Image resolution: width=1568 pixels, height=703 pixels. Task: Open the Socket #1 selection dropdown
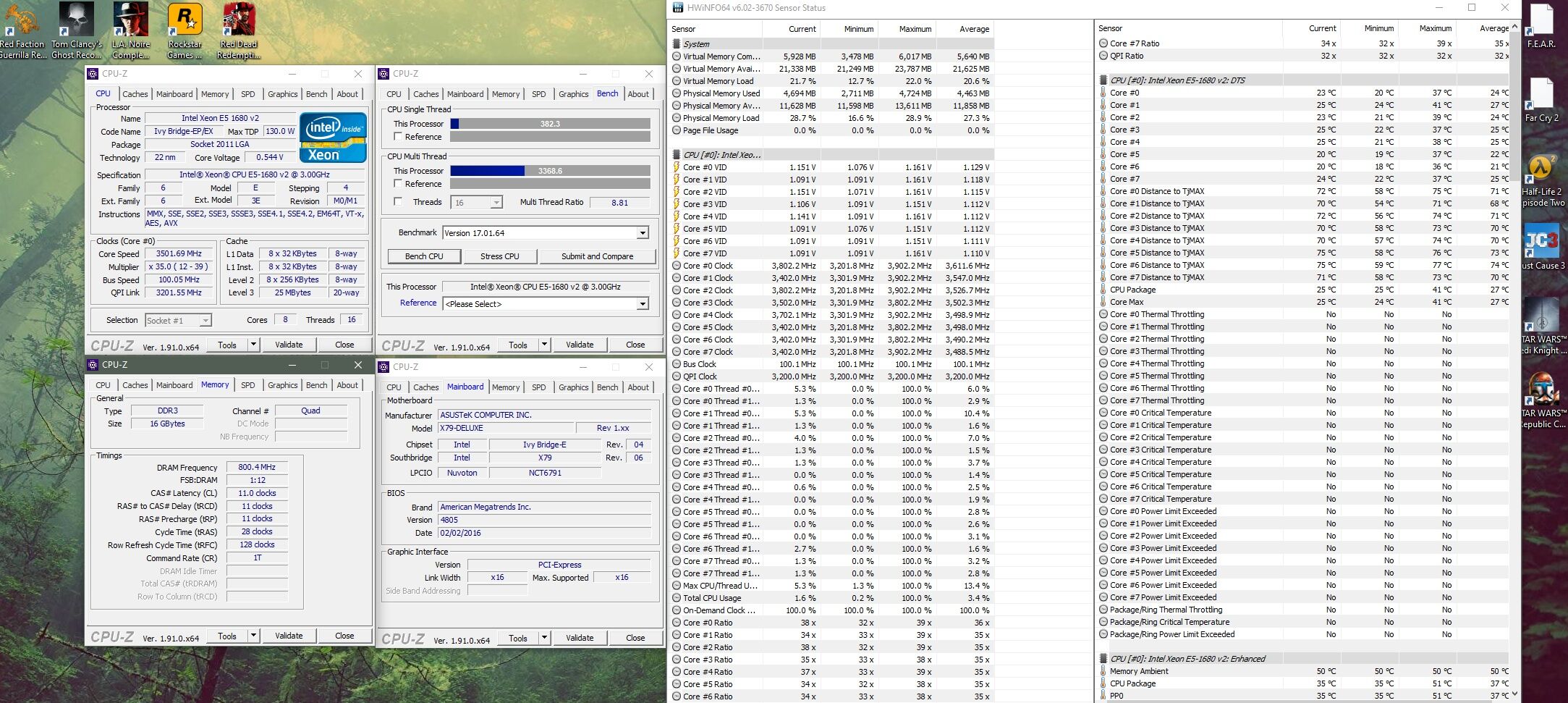[x=205, y=321]
